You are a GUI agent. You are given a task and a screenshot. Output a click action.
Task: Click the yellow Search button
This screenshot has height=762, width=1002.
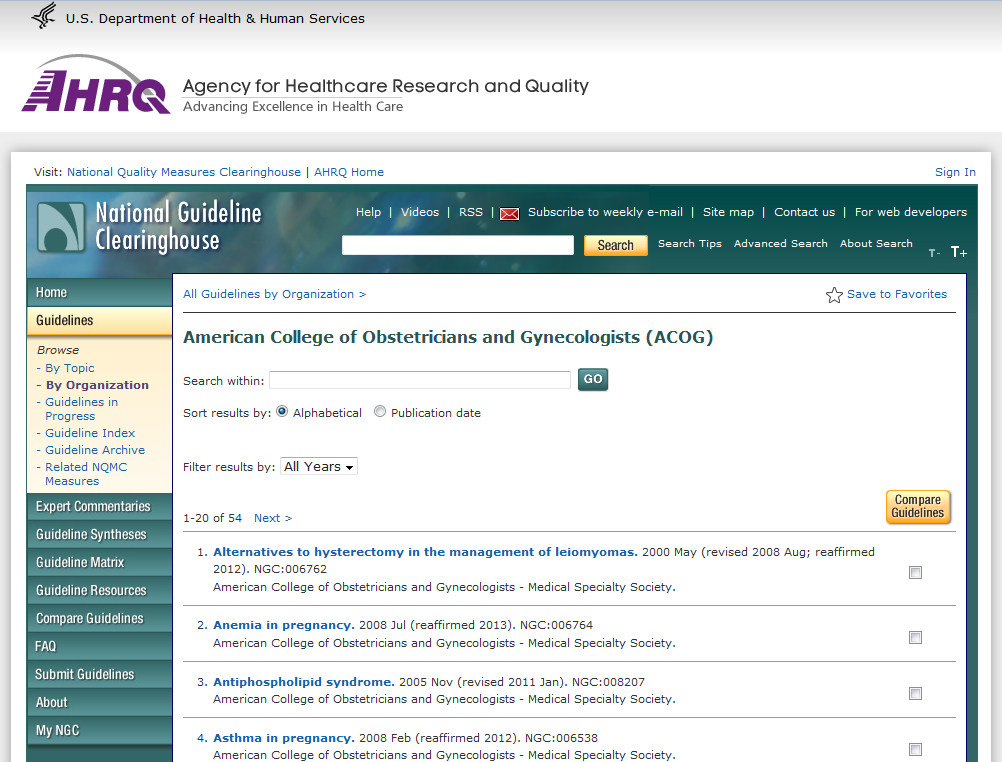(615, 245)
